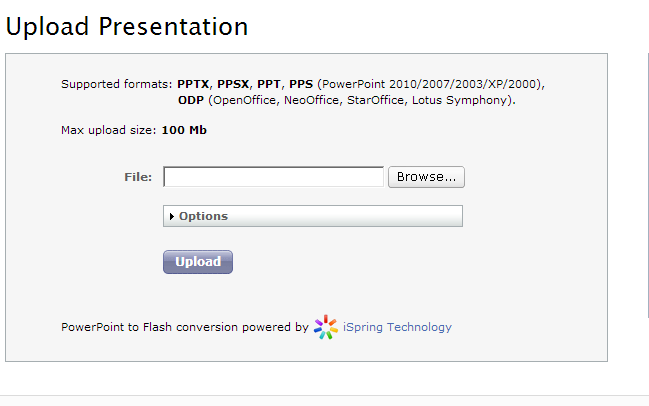
Task: Click the purple Upload button
Action: point(198,262)
